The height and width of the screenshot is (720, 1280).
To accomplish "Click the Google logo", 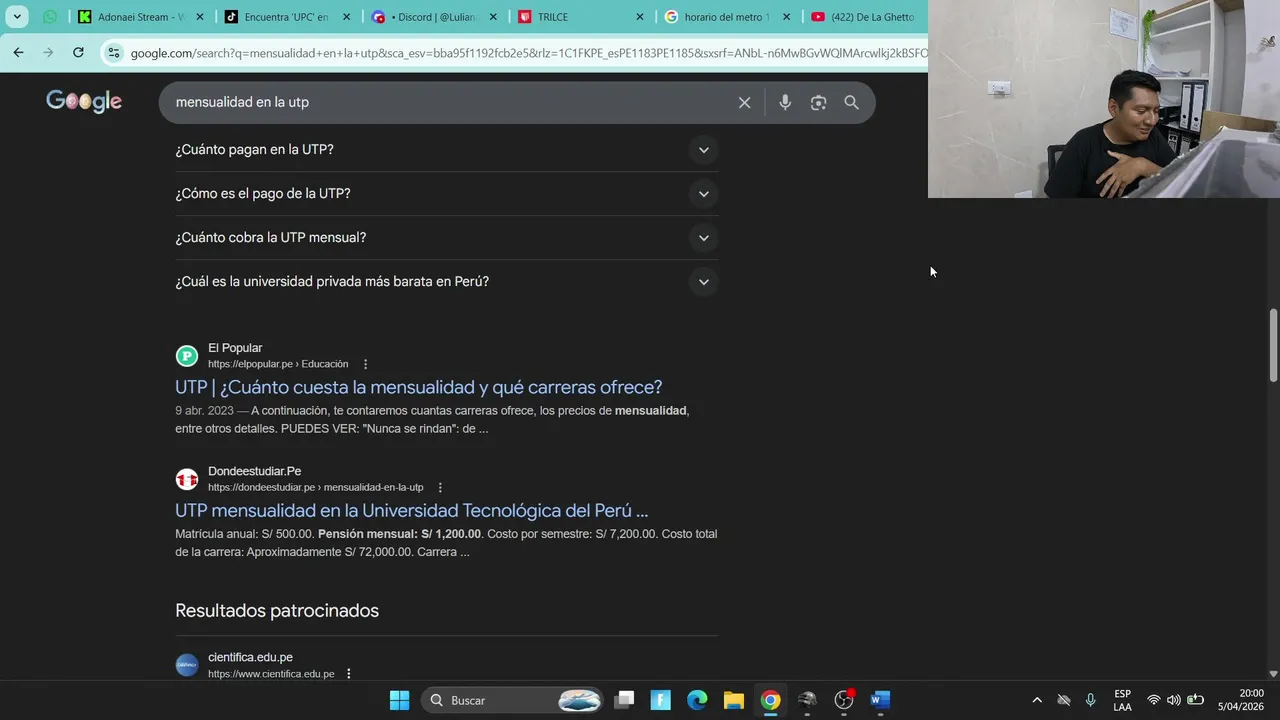I will point(84,101).
